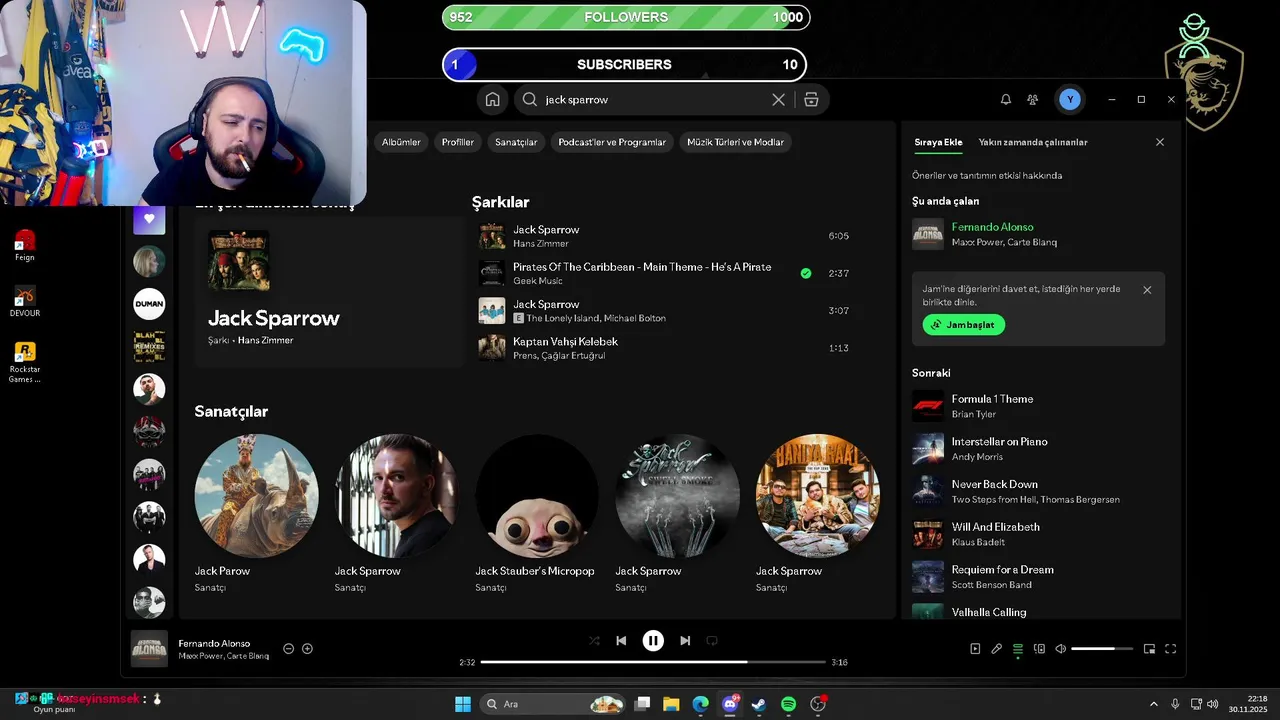1280x720 pixels.
Task: Adjust the volume slider
Action: 1102,648
